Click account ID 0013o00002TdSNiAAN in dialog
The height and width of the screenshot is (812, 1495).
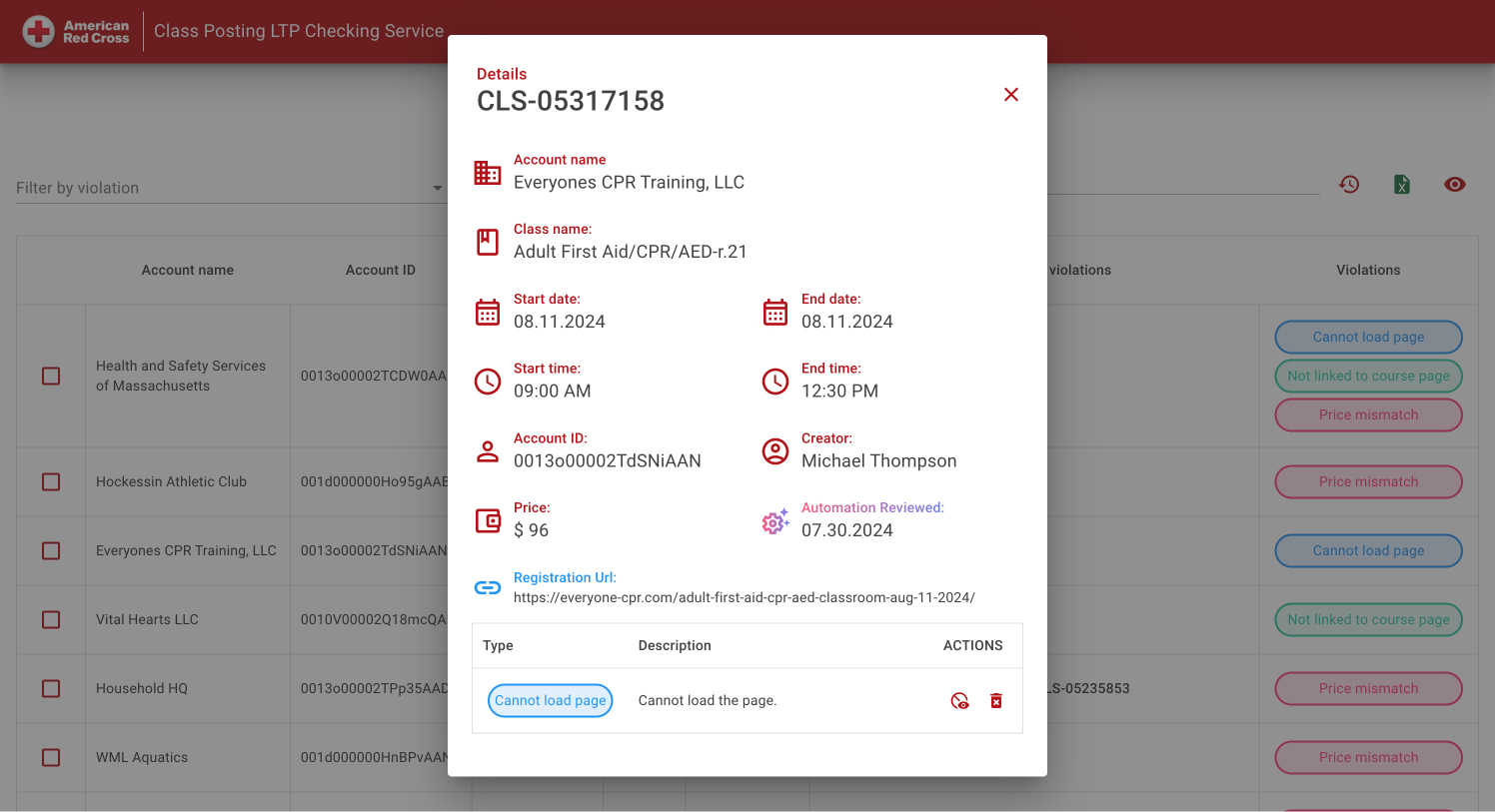pyautogui.click(x=608, y=460)
